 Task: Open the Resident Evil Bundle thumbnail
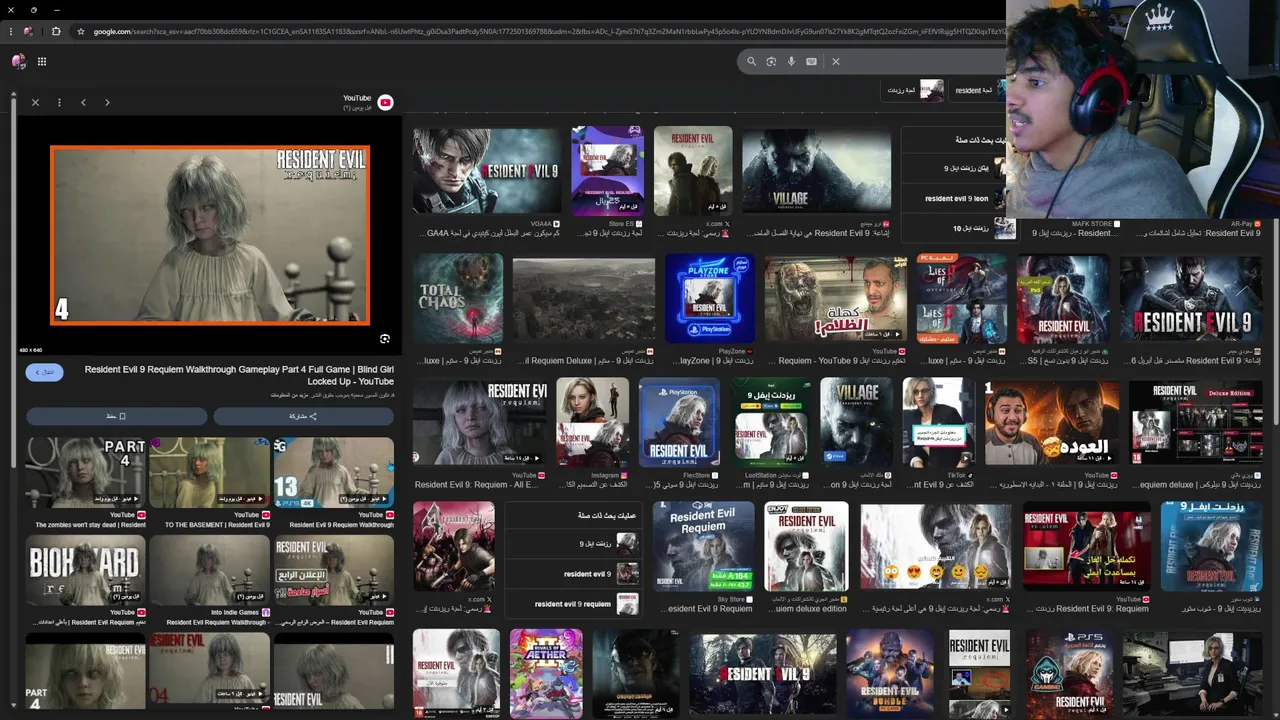(x=890, y=673)
